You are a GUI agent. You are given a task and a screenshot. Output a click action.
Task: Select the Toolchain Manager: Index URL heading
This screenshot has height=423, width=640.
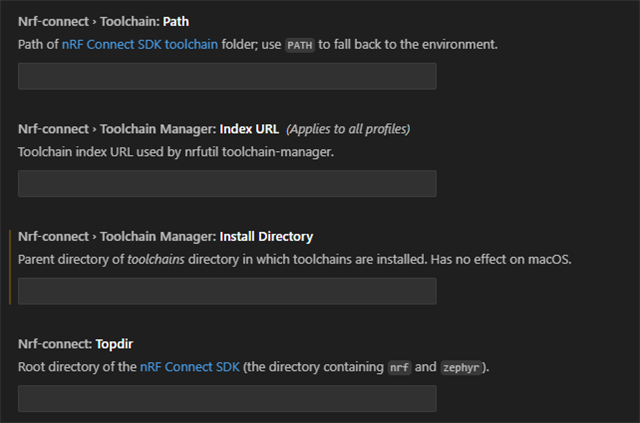pyautogui.click(x=149, y=129)
